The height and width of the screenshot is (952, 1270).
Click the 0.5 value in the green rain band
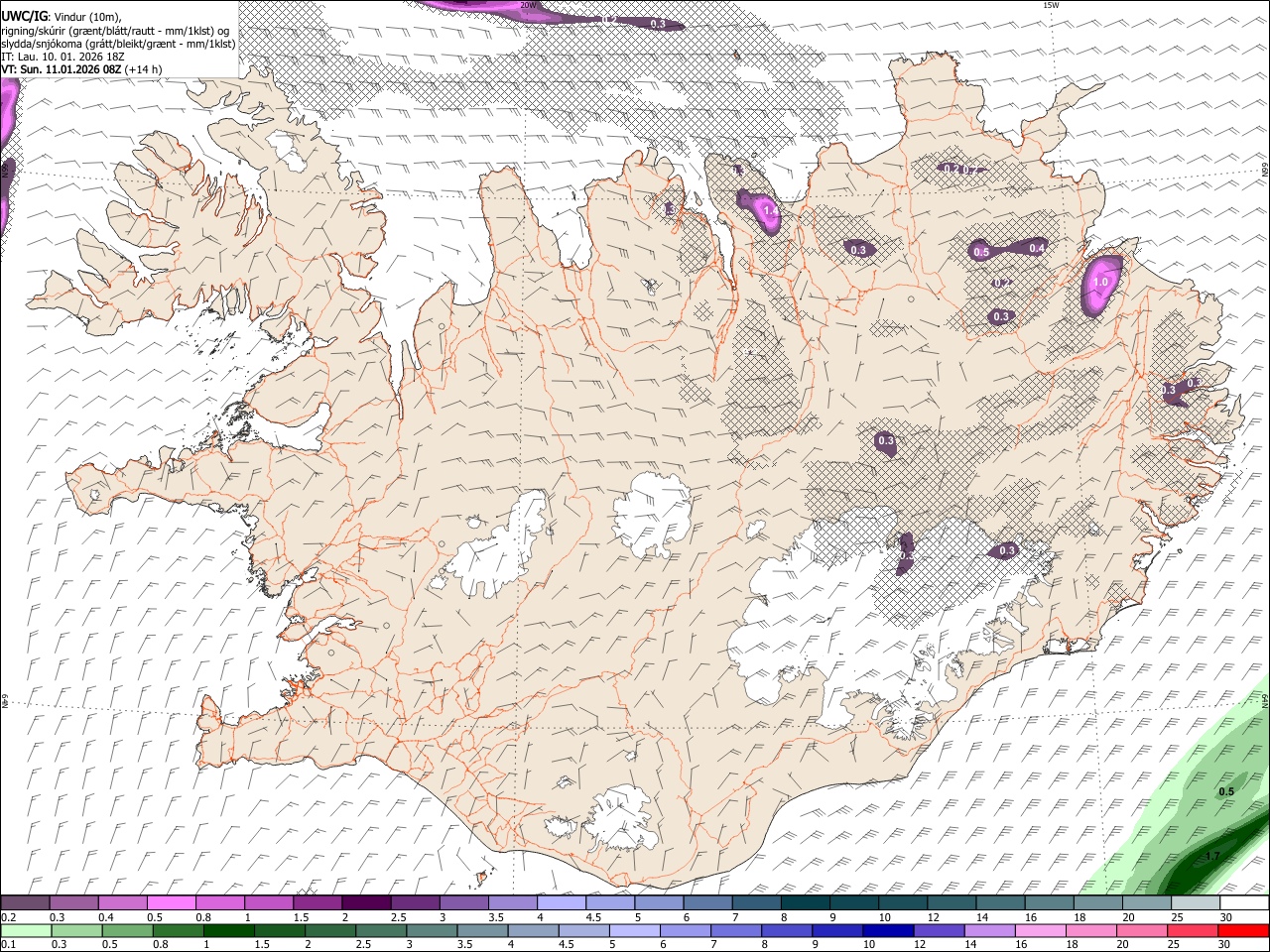tap(1226, 791)
